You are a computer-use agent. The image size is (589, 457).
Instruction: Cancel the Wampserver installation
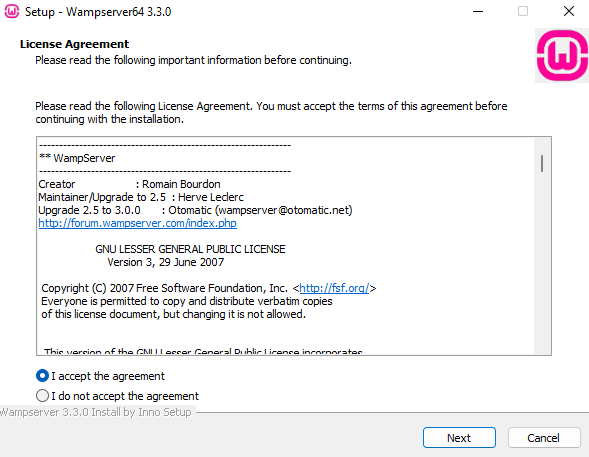pyautogui.click(x=544, y=437)
